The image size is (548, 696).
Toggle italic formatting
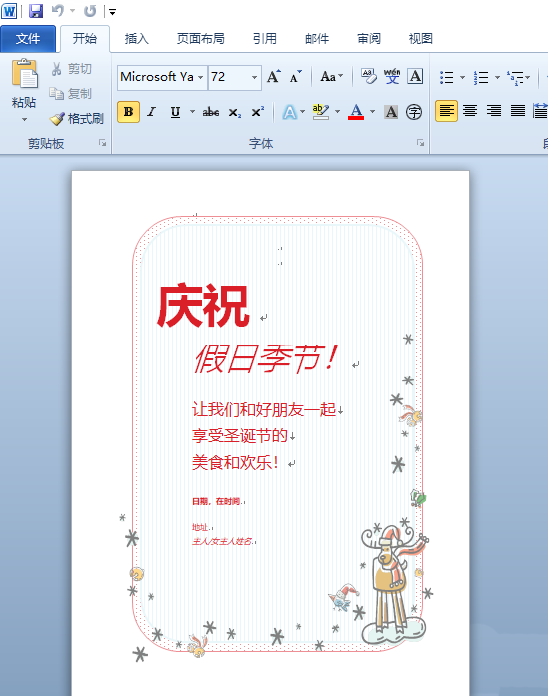point(152,112)
